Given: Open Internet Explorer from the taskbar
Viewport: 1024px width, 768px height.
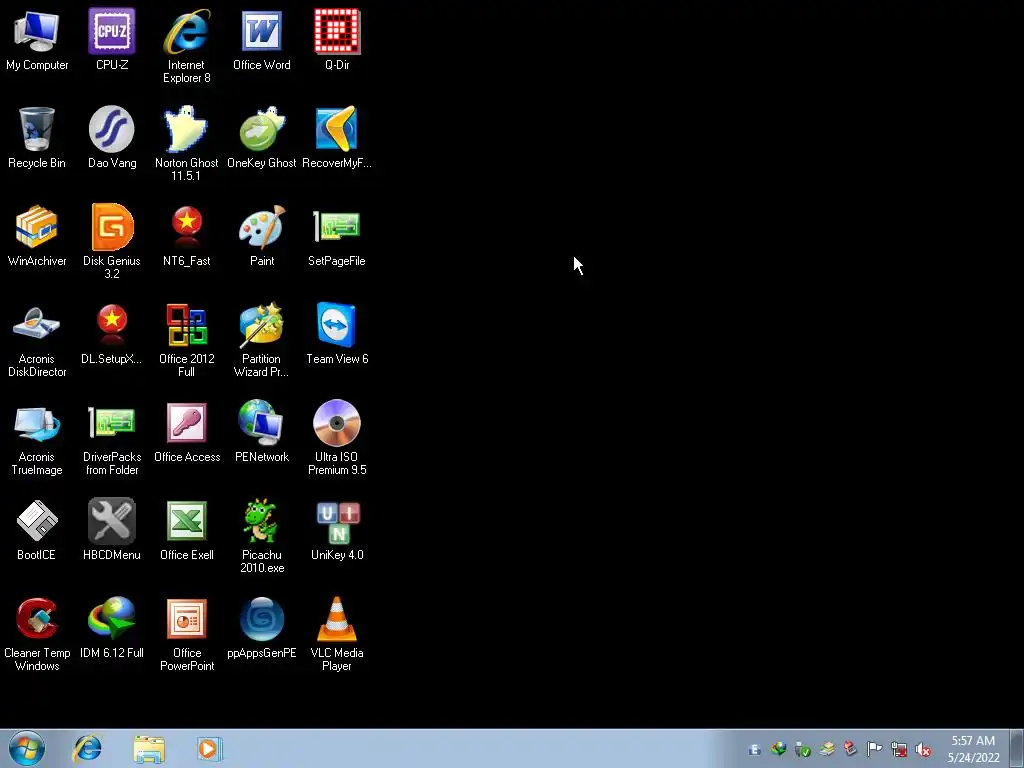Looking at the screenshot, I should click(88, 748).
